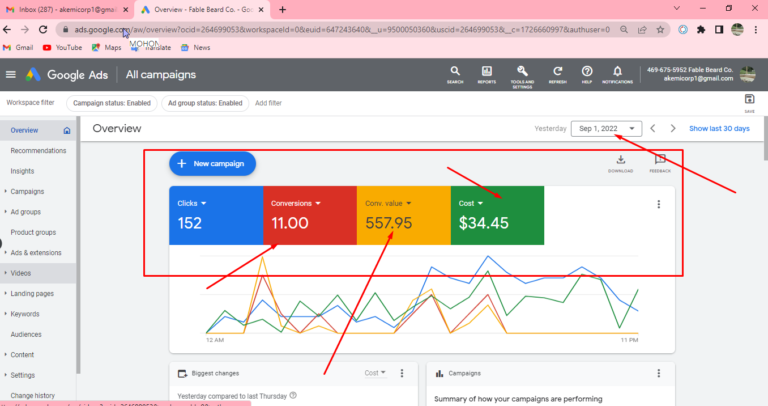This screenshot has width=768, height=406.
Task: Expand the Campaigns sidebar section
Action: coord(27,191)
